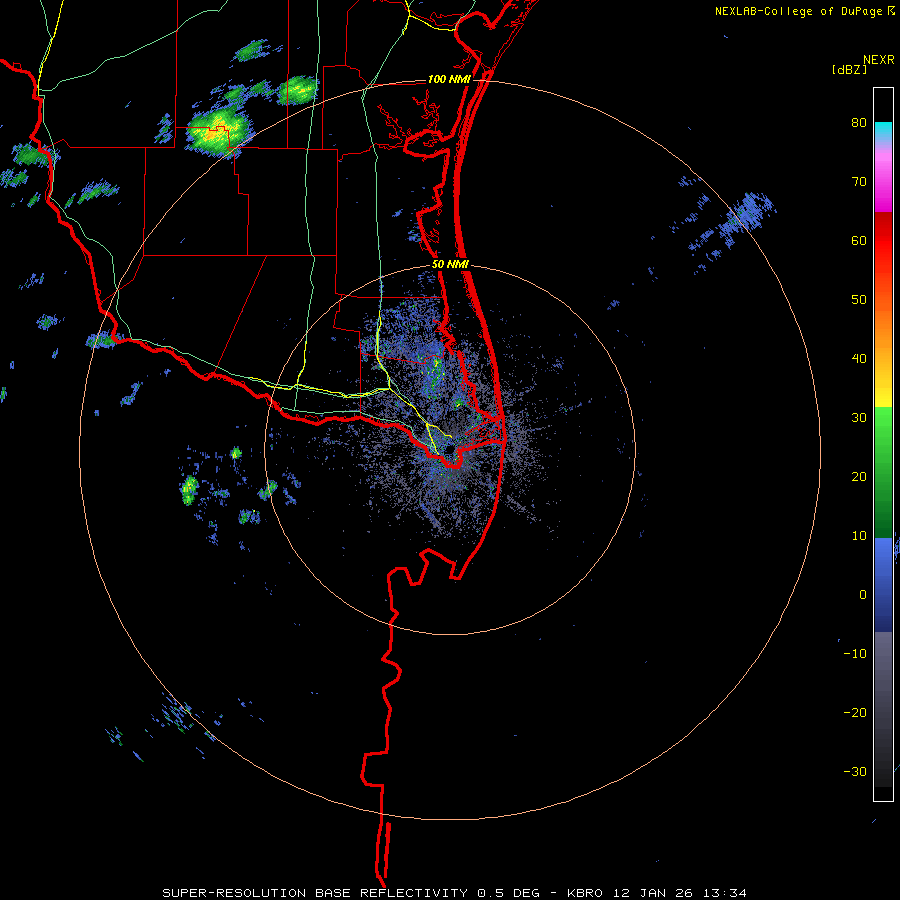900x900 pixels.
Task: Click the "[dBZ]" unit label
Action: [x=849, y=69]
